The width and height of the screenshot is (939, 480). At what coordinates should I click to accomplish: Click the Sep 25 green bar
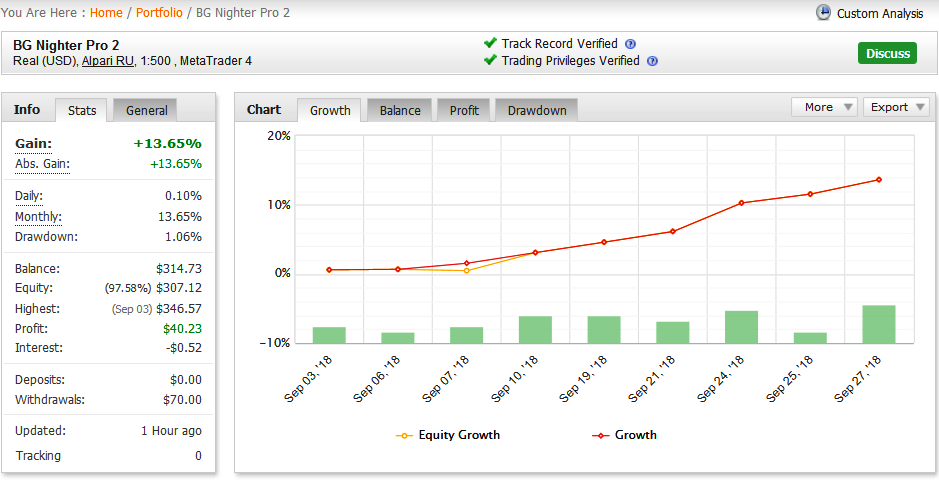tap(810, 338)
